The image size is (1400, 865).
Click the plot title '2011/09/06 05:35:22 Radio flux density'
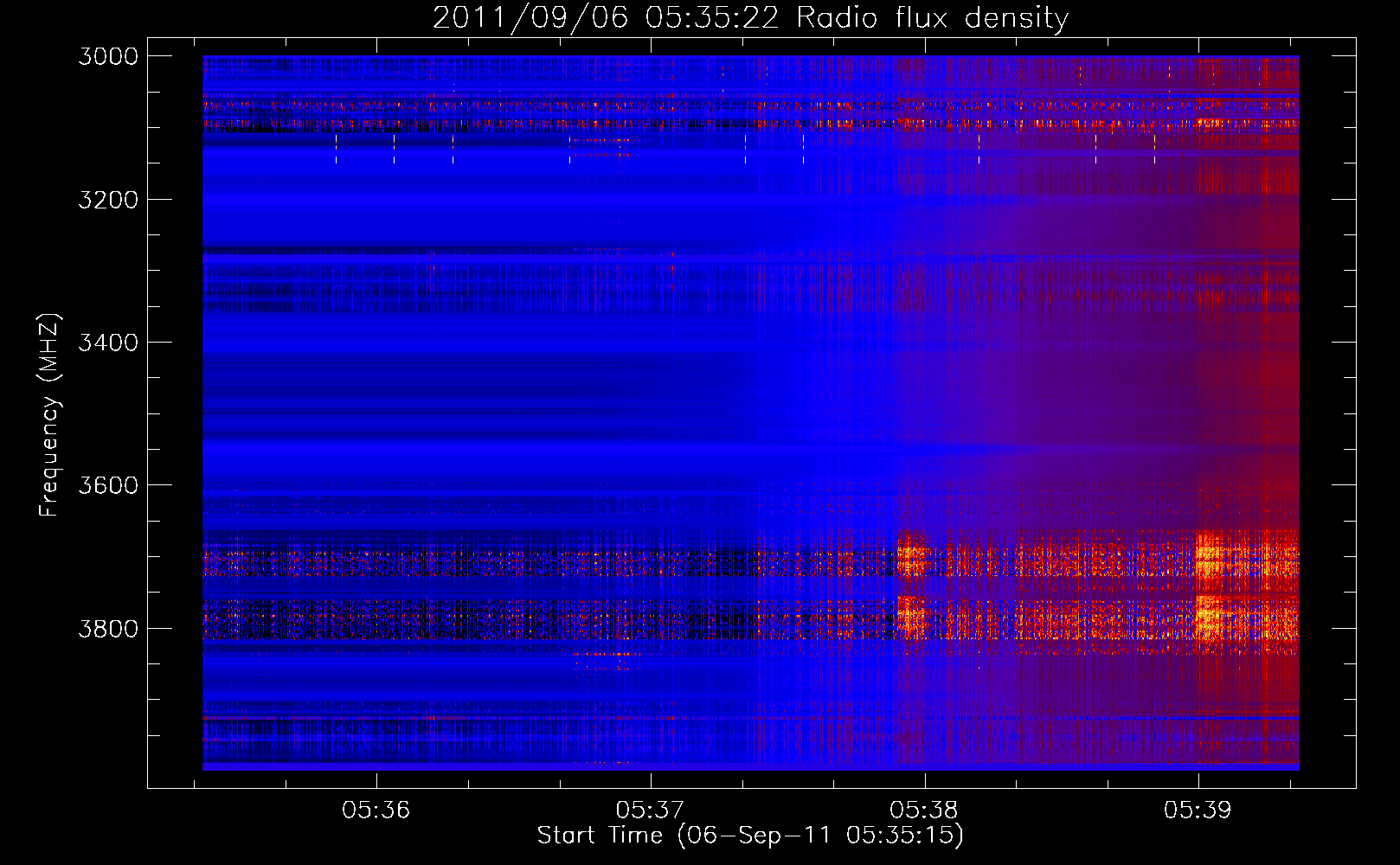point(750,17)
